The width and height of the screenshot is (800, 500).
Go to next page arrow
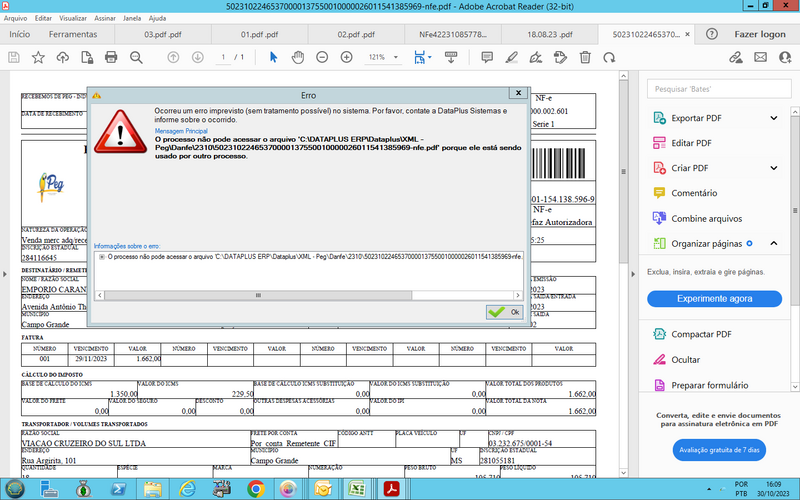[197, 57]
